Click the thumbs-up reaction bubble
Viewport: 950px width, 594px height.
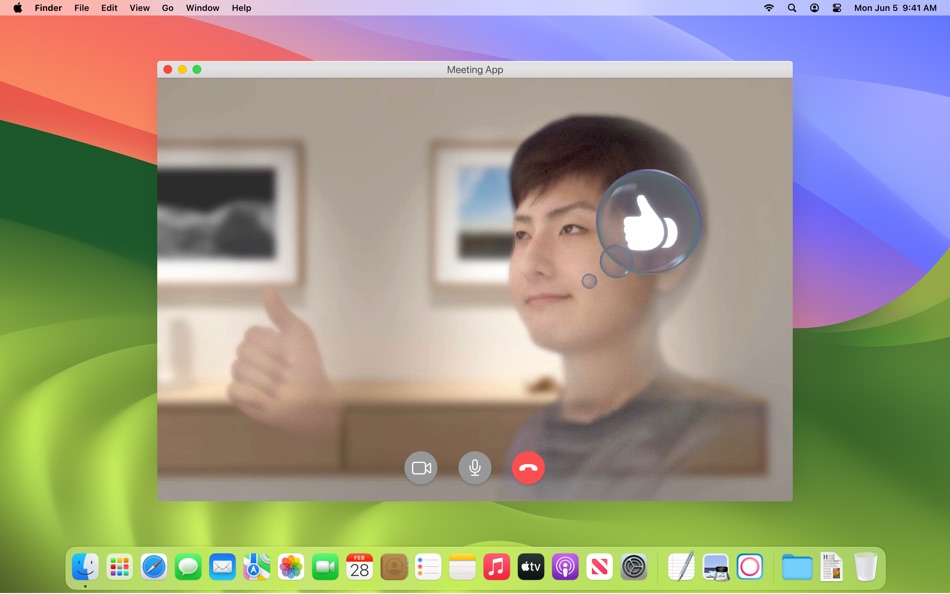coord(650,222)
